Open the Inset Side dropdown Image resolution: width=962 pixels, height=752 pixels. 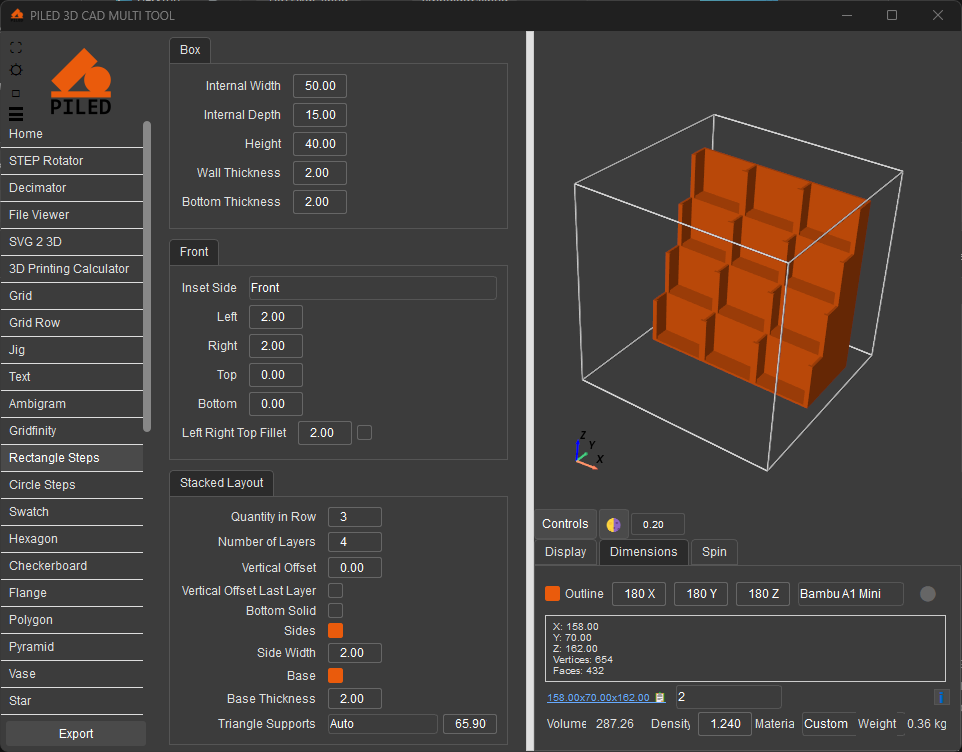point(372,288)
